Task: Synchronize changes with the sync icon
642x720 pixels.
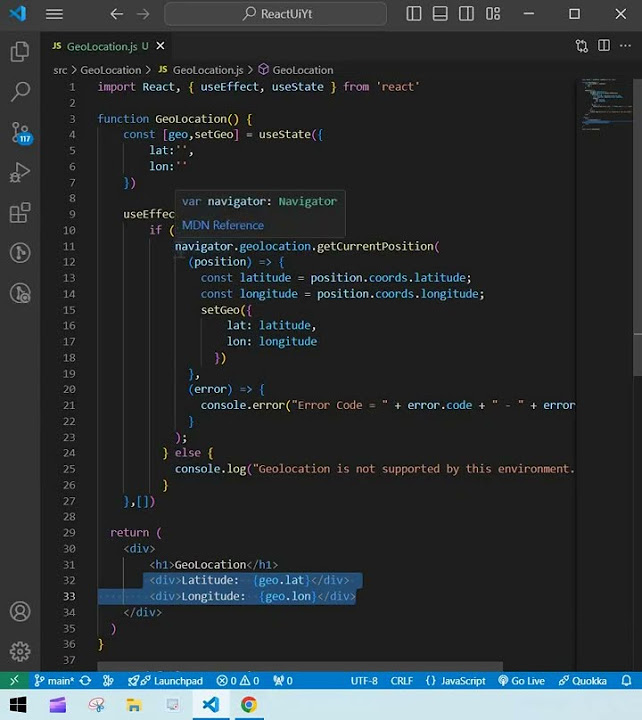Action: pyautogui.click(x=85, y=681)
